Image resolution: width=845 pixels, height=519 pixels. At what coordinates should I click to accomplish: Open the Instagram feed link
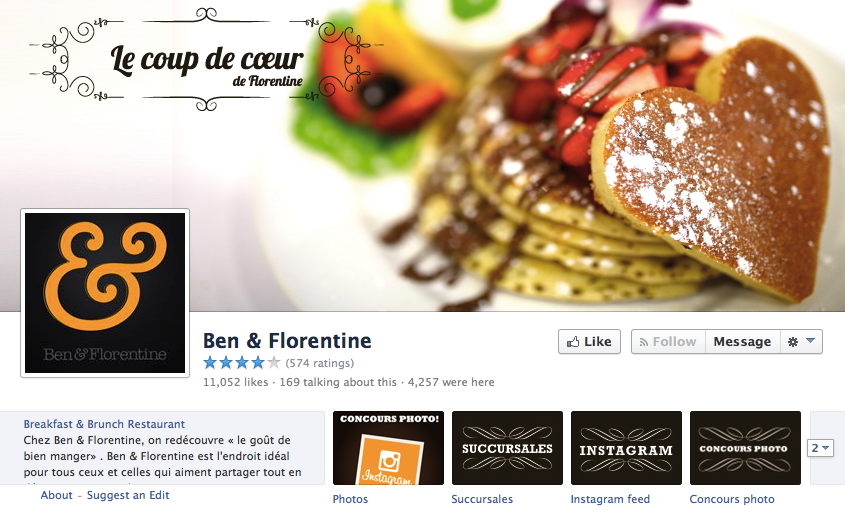click(x=610, y=499)
